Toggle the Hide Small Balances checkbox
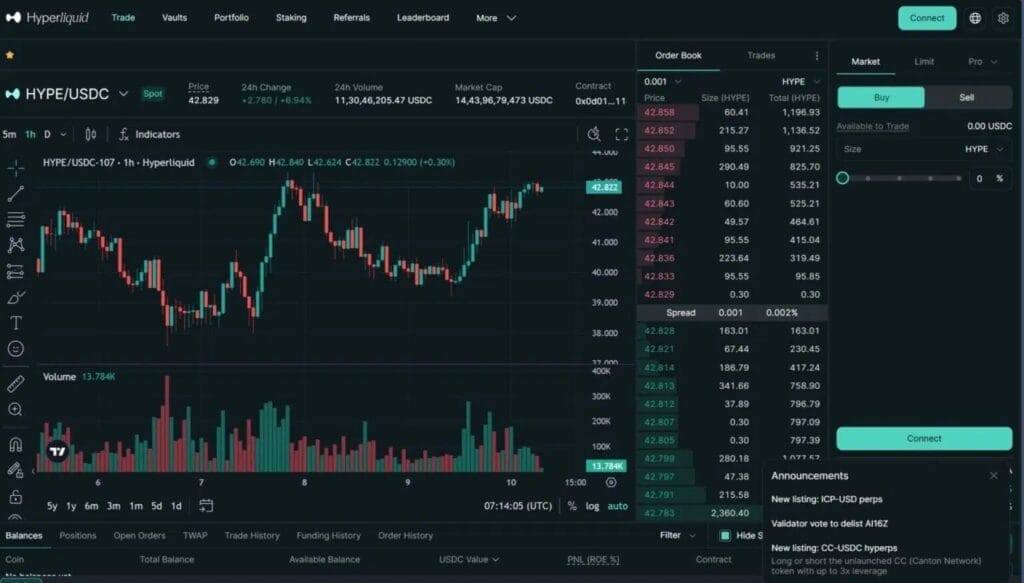The height and width of the screenshot is (583, 1024). pyautogui.click(x=725, y=536)
